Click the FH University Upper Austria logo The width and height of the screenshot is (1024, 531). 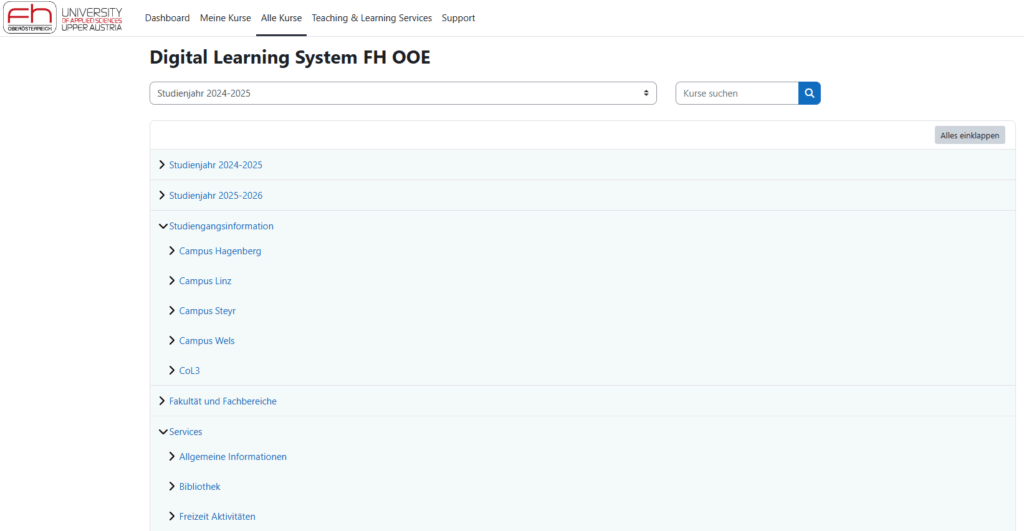tap(64, 18)
